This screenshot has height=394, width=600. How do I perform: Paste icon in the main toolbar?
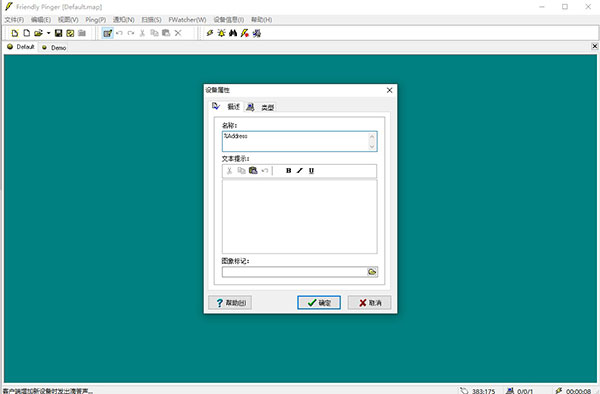point(166,33)
